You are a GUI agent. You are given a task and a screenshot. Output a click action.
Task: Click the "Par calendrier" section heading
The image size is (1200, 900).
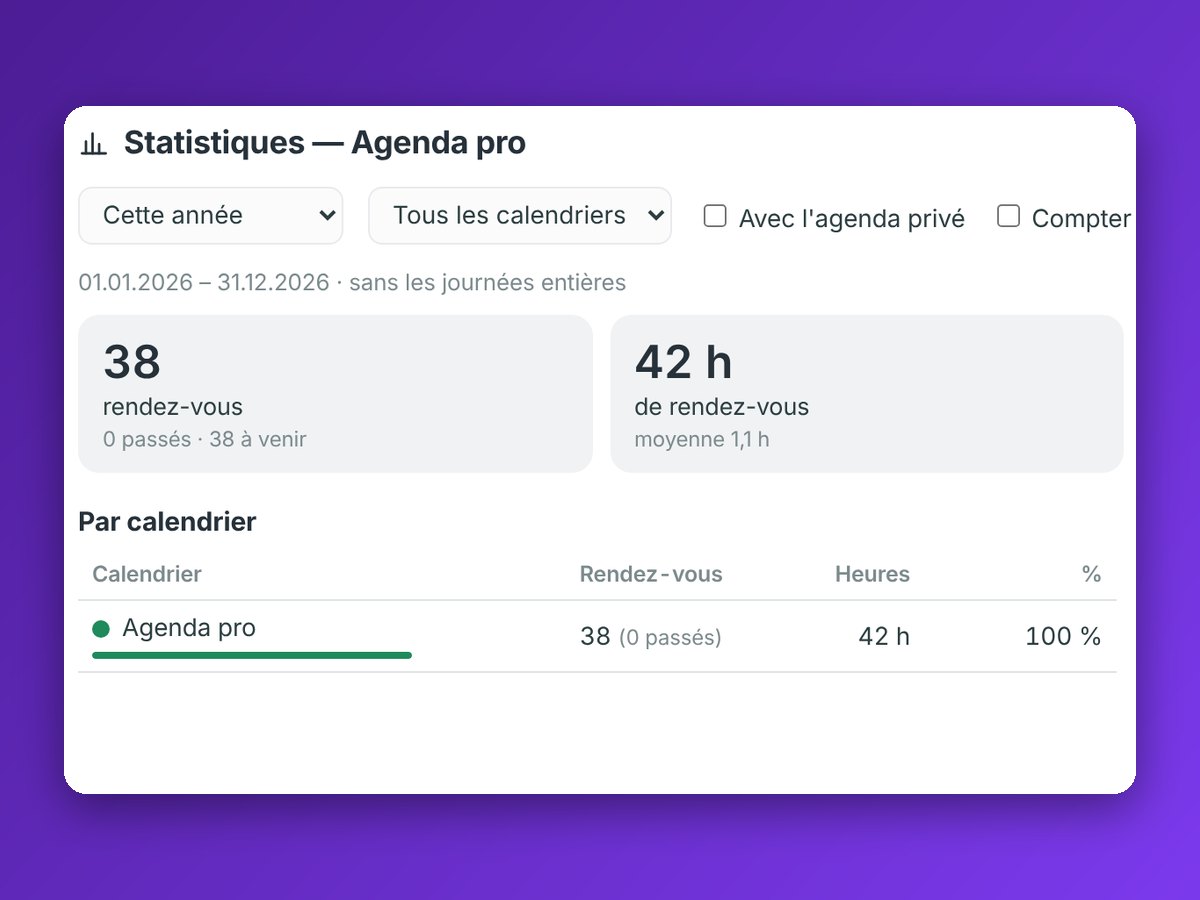tap(167, 522)
